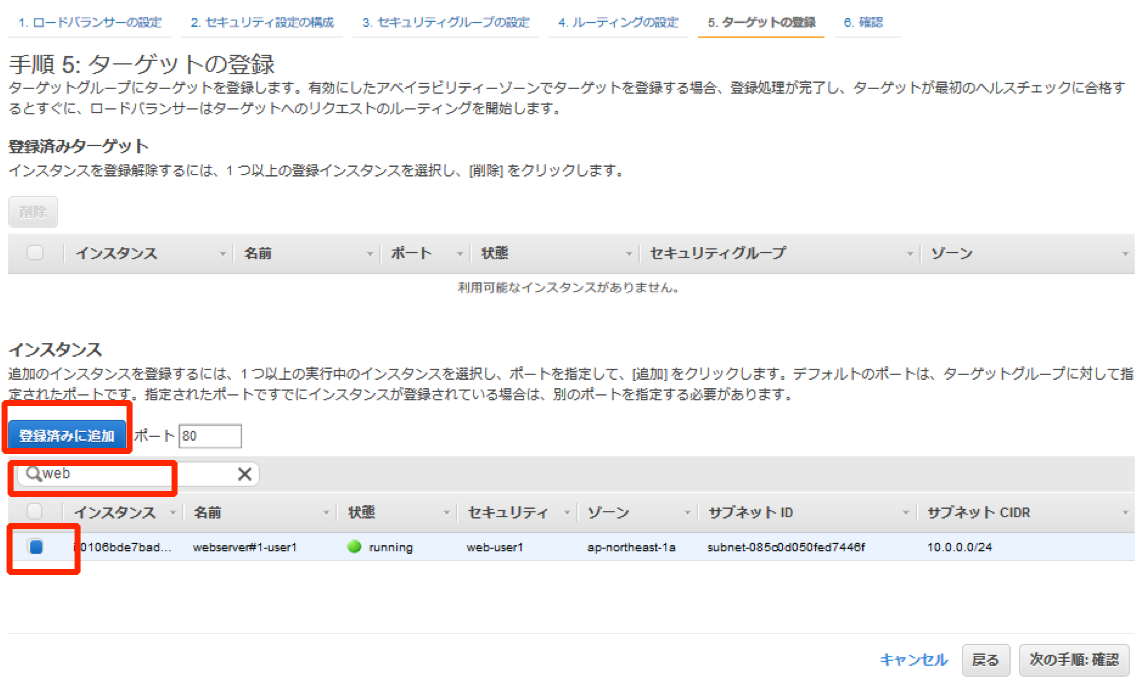Open インスタンス column dropdown in instances table
This screenshot has height=683, width=1139.
click(x=173, y=513)
